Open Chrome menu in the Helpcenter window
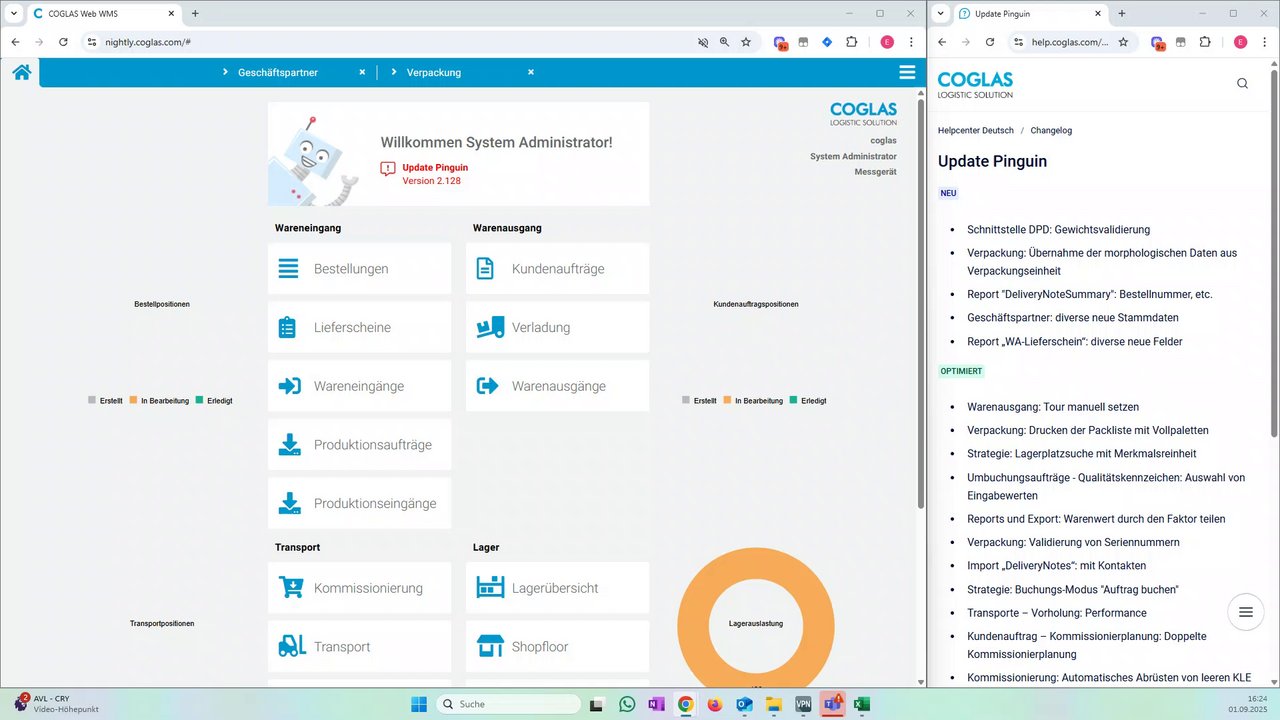1280x720 pixels. pyautogui.click(x=1264, y=42)
